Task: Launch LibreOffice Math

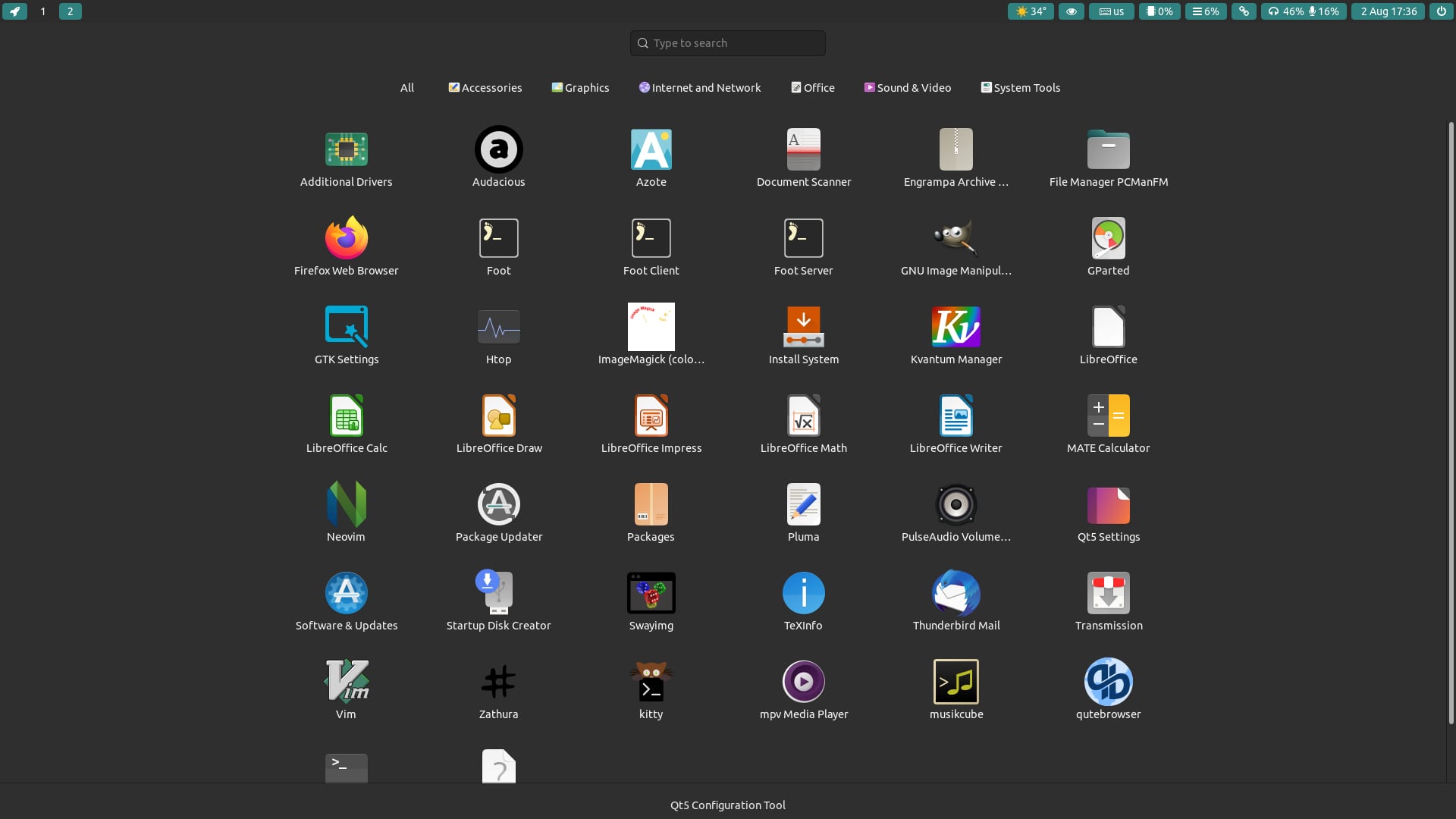Action: tap(804, 424)
